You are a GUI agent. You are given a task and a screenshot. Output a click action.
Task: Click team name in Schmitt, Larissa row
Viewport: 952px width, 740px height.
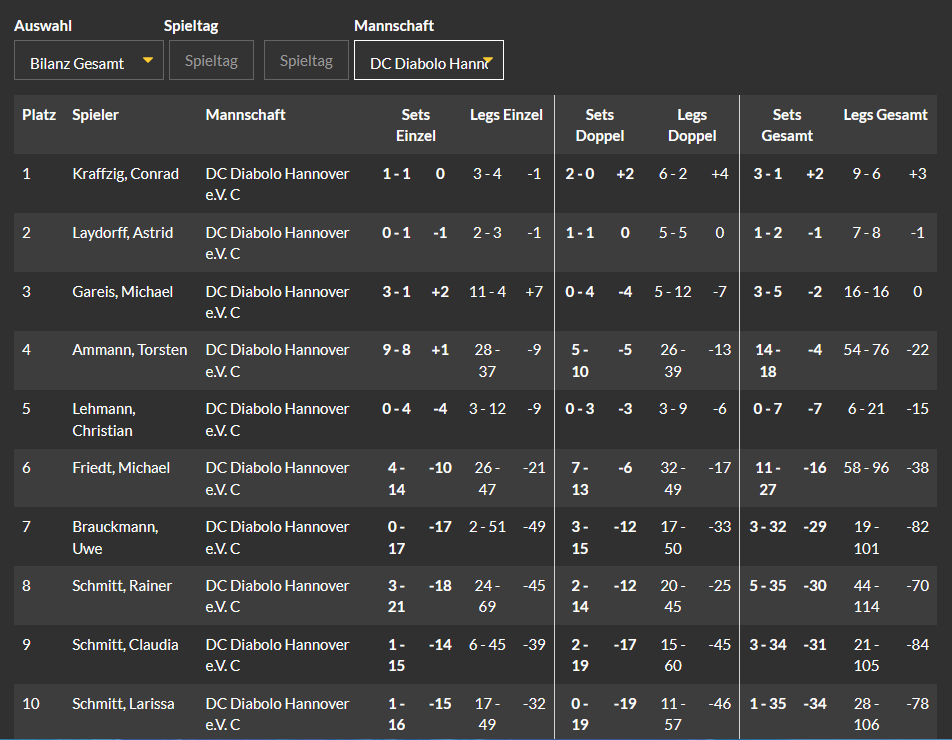(277, 714)
